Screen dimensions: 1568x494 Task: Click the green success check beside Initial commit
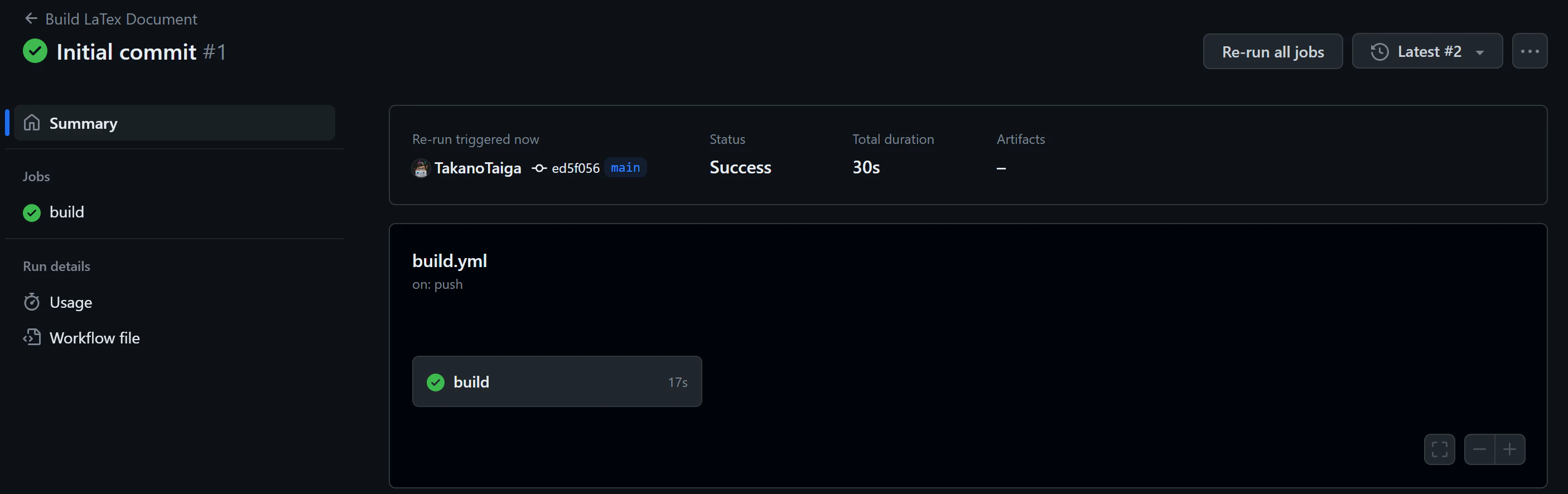[35, 51]
